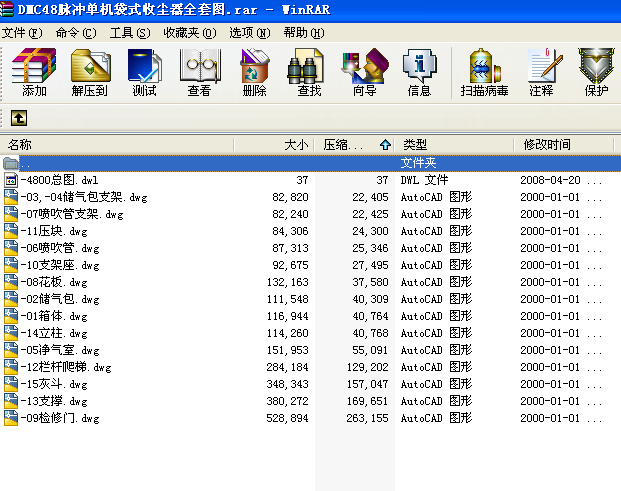
Task: Click the WinRAR title bar app icon
Action: pyautogui.click(x=6, y=9)
